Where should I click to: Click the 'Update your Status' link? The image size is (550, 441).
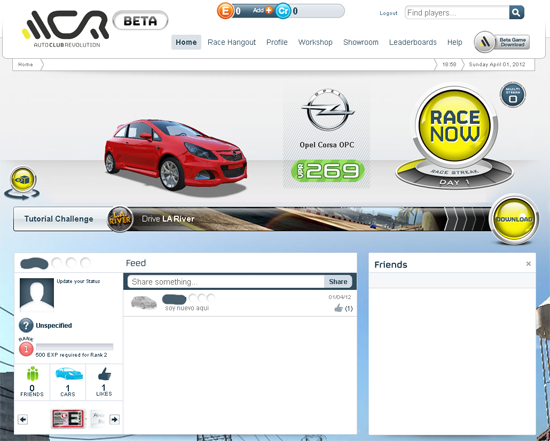[x=78, y=281]
